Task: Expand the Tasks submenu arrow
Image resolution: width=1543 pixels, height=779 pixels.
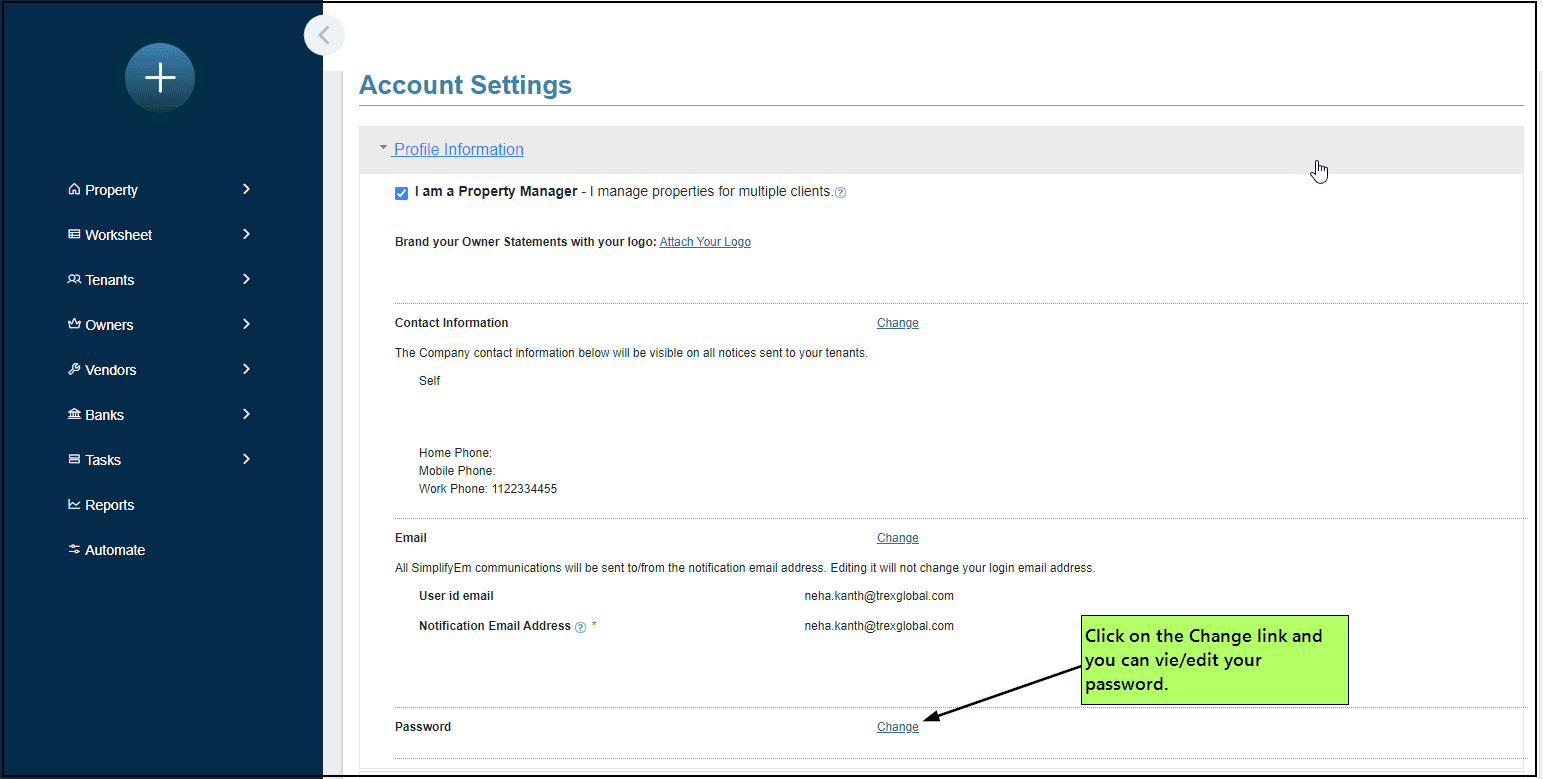Action: (x=246, y=459)
